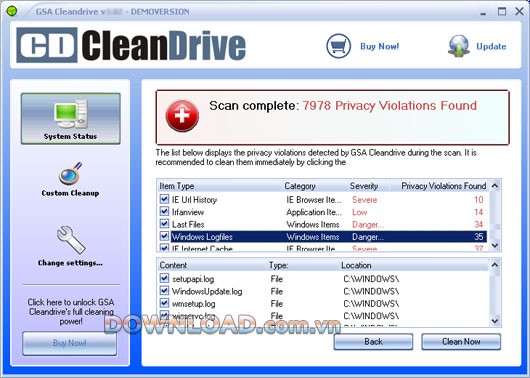Uncheck the IE Url History checkbox
Image resolution: width=530 pixels, height=378 pixels.
tap(164, 199)
